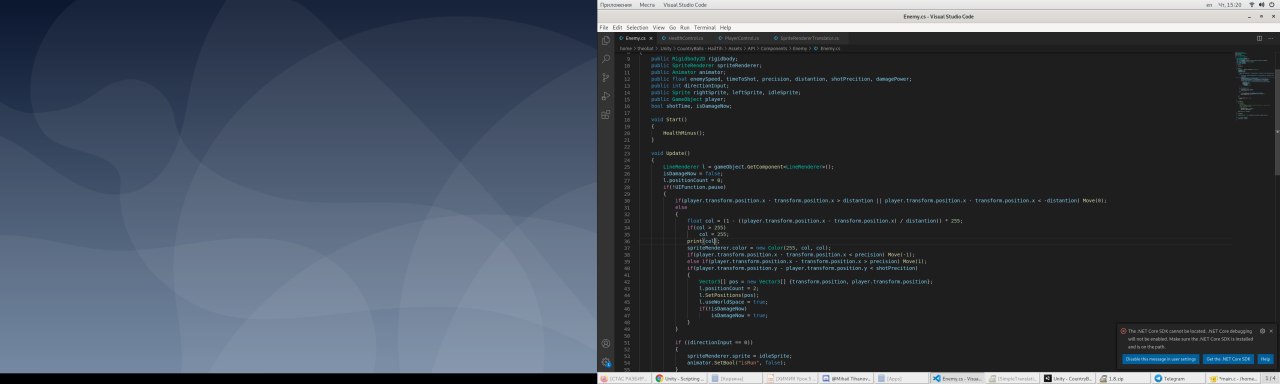Open the View menu
Viewport: 1280px width, 384px height.
659,27
